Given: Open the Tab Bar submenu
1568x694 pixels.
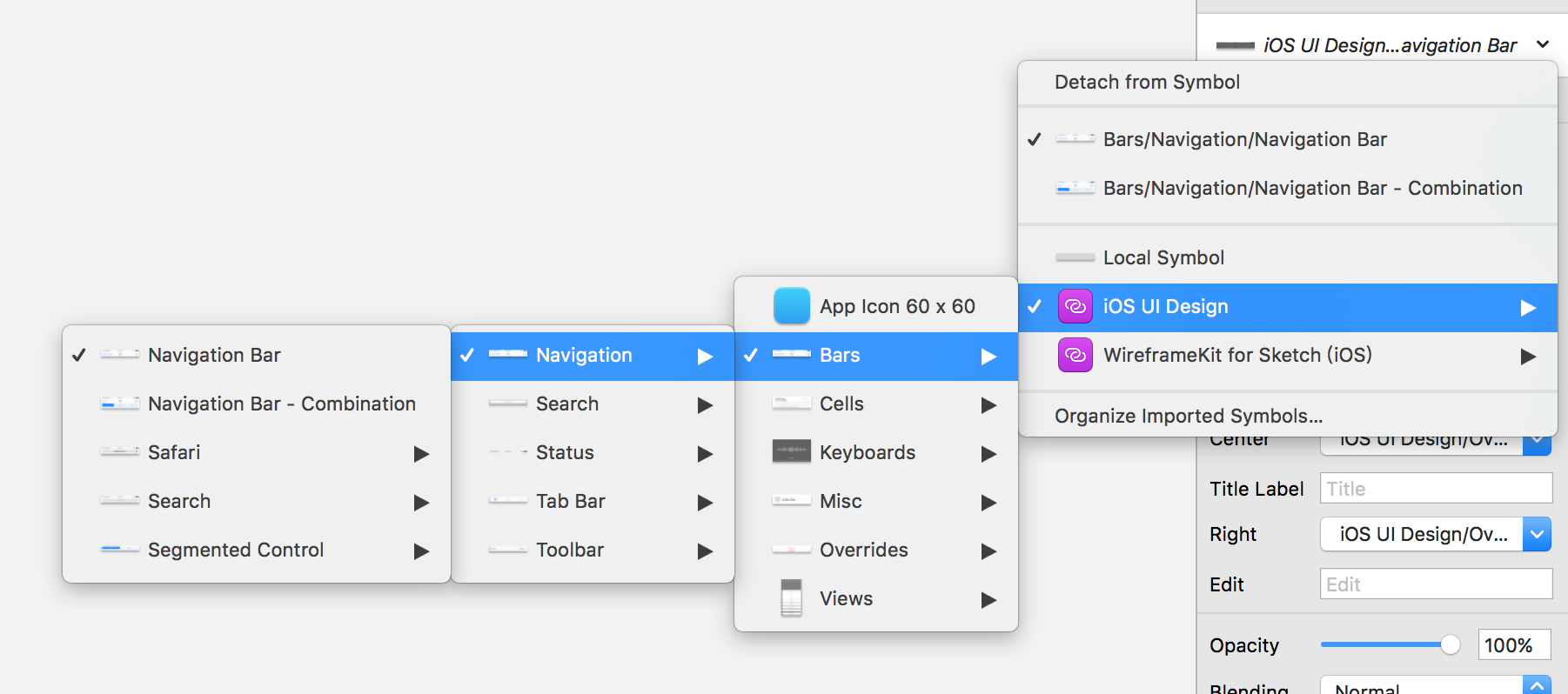Looking at the screenshot, I should [593, 502].
